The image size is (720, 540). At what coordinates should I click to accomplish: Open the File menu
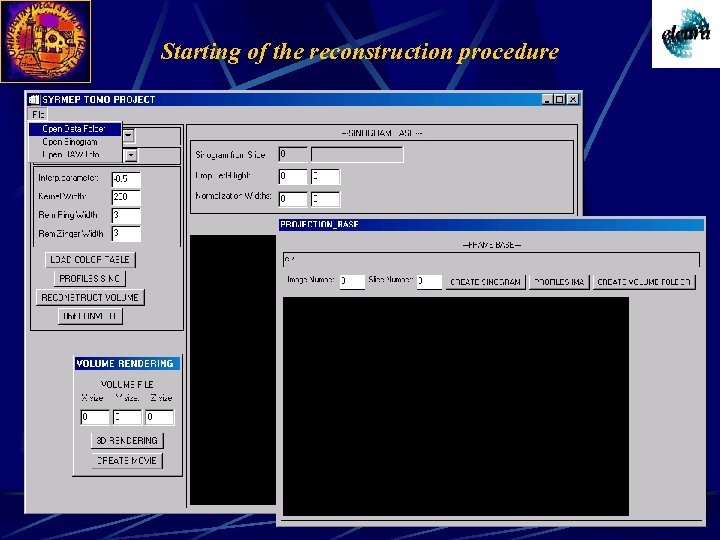(x=38, y=114)
